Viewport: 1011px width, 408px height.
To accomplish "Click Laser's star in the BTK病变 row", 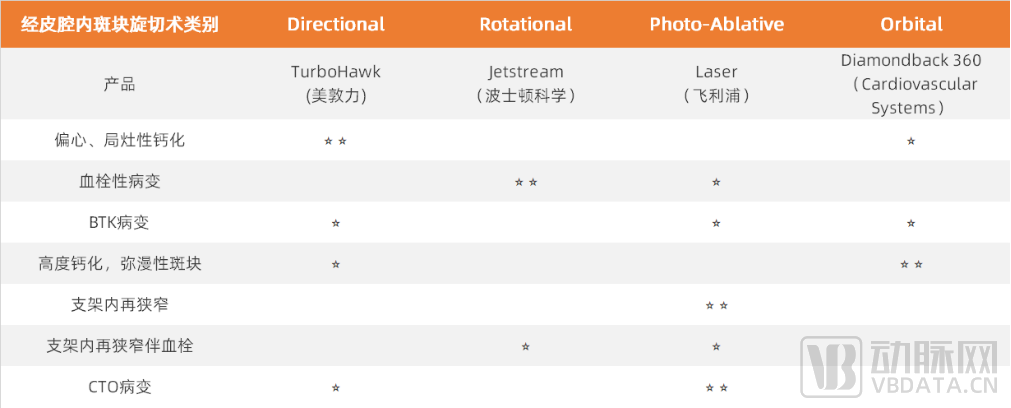I will (716, 223).
